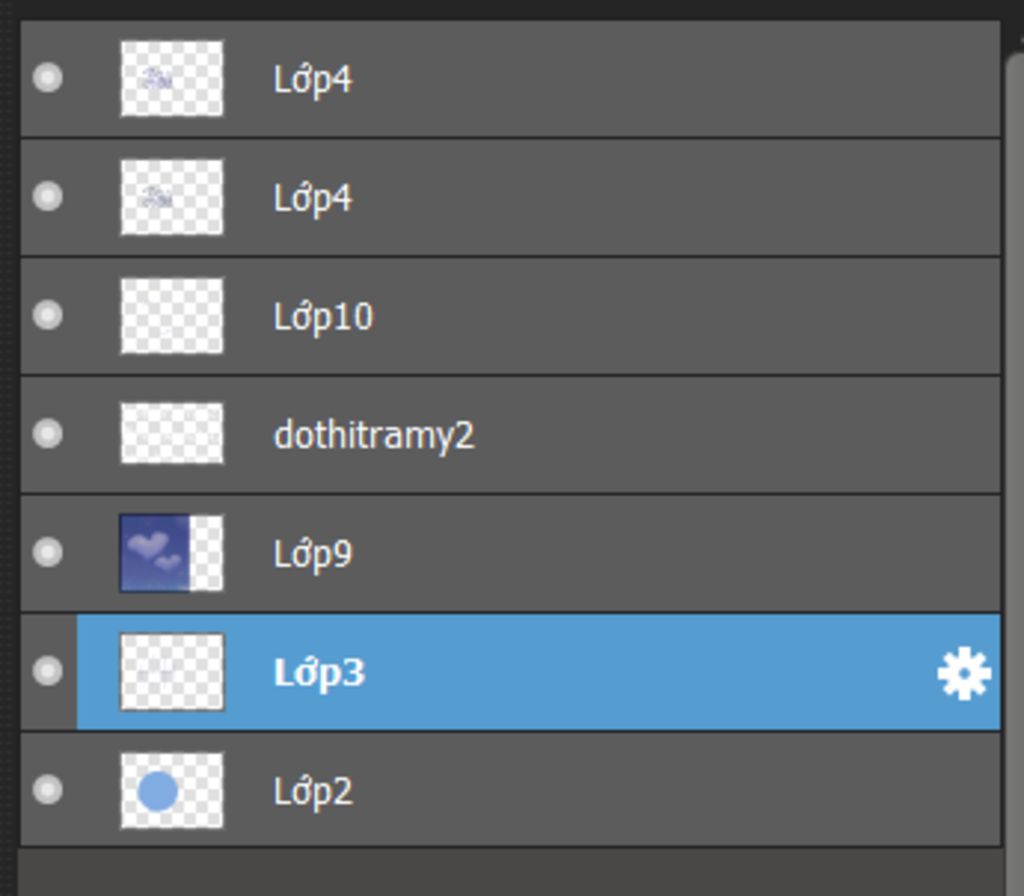Toggle visibility dot for dothitramy2
The width and height of the screenshot is (1024, 896).
[48, 434]
